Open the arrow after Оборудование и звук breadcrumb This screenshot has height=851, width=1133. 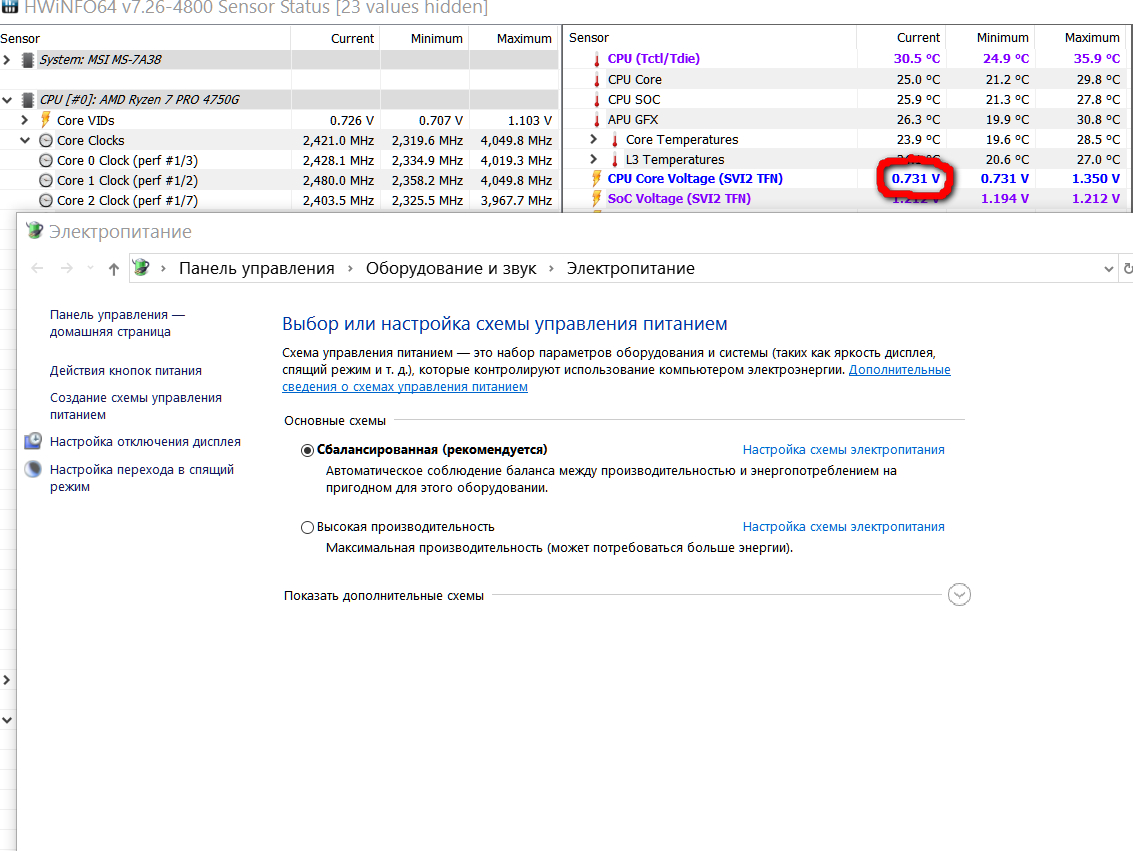pyautogui.click(x=551, y=269)
